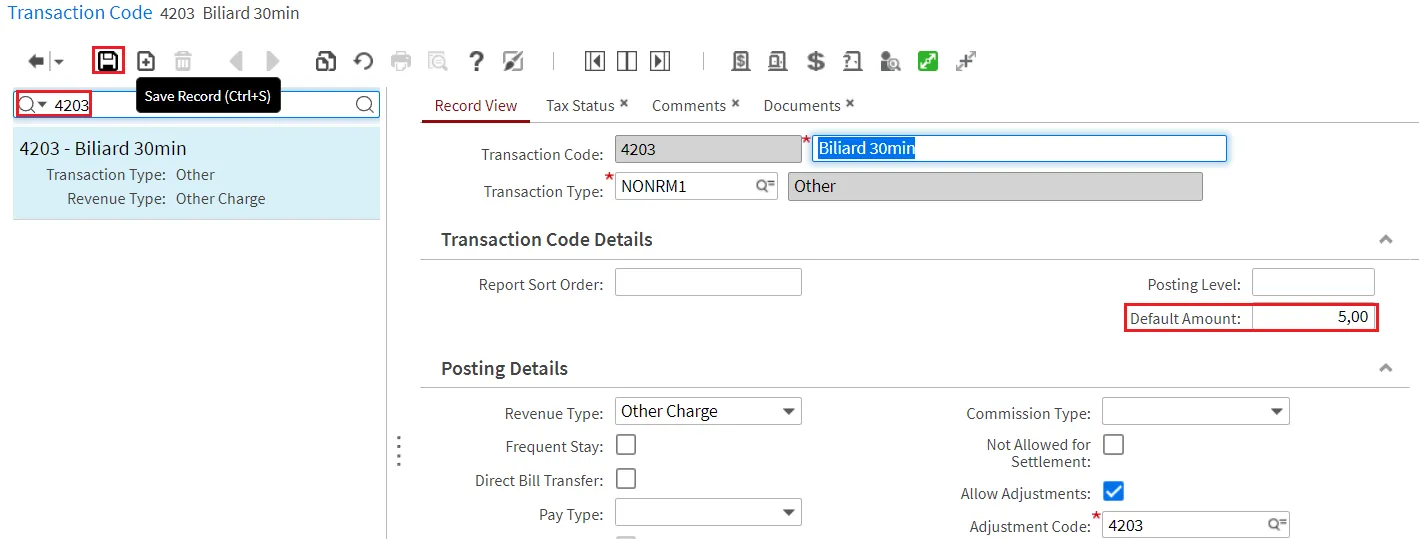1419x539 pixels.
Task: Click the copy record icon
Action: point(326,61)
